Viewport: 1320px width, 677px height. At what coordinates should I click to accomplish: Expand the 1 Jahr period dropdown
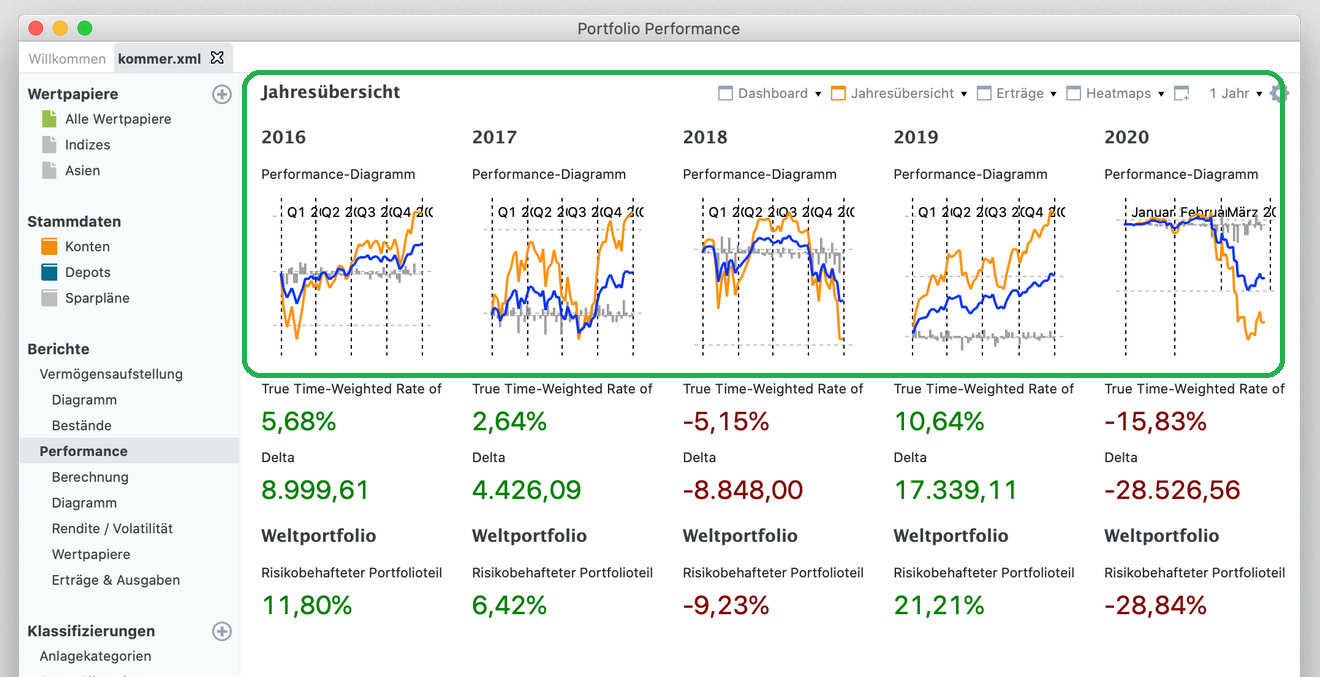[x=1236, y=93]
